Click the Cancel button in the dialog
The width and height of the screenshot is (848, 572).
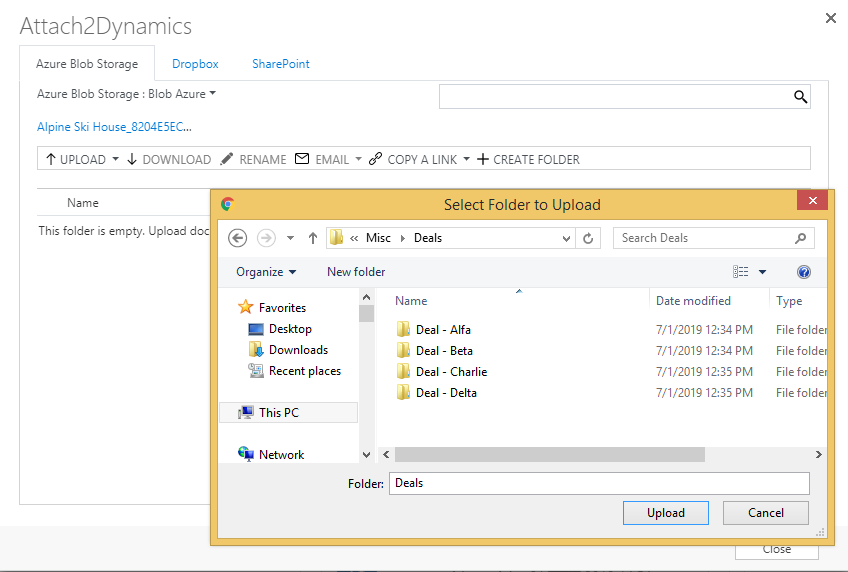[766, 513]
